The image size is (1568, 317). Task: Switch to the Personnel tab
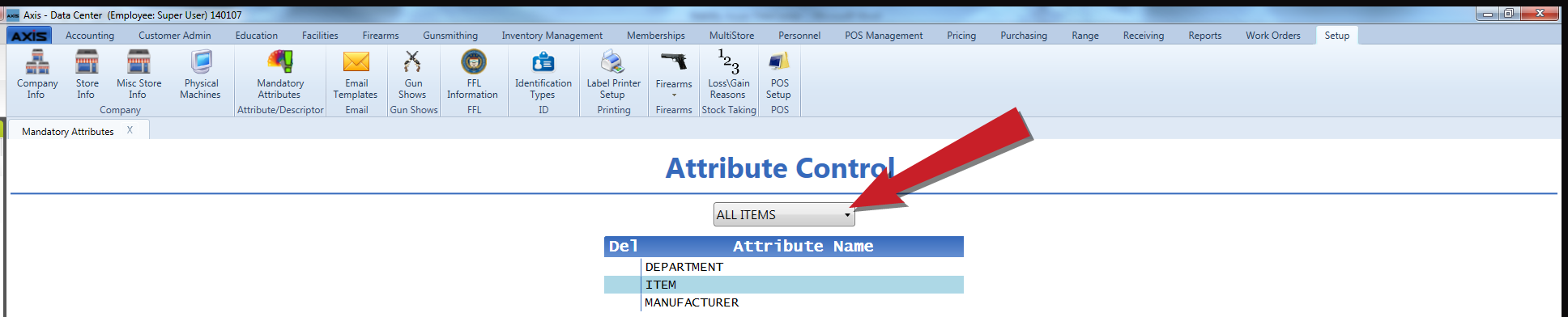(x=799, y=36)
